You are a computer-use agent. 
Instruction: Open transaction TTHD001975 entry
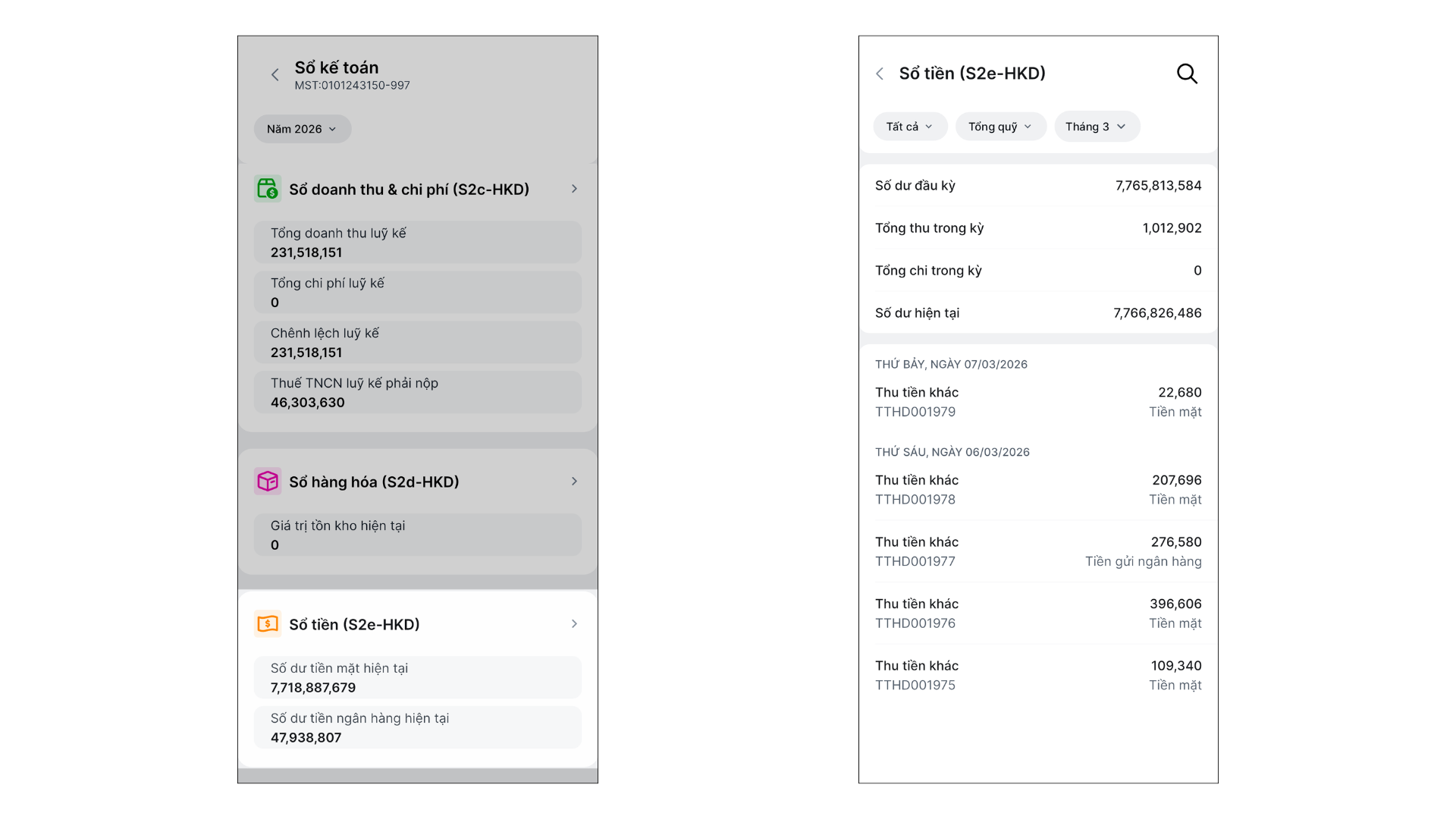(x=1037, y=675)
